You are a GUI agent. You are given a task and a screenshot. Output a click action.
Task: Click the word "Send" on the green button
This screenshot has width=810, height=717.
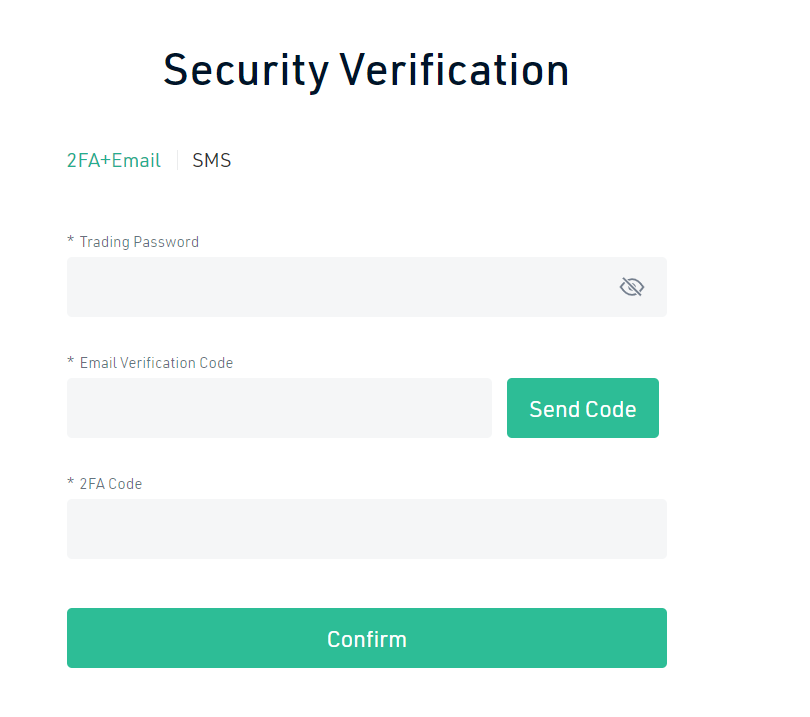(553, 409)
